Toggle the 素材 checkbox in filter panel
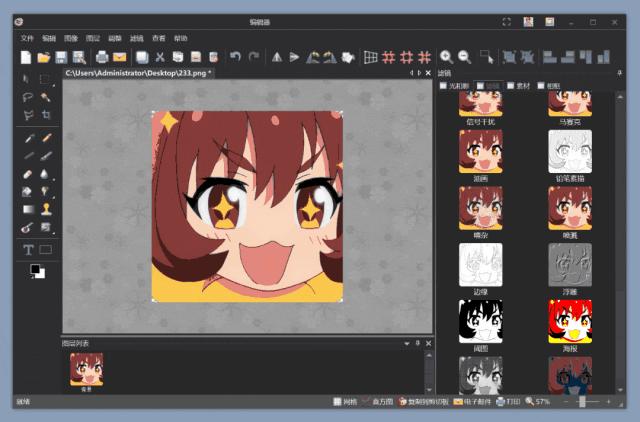The image size is (640, 422). [x=510, y=86]
